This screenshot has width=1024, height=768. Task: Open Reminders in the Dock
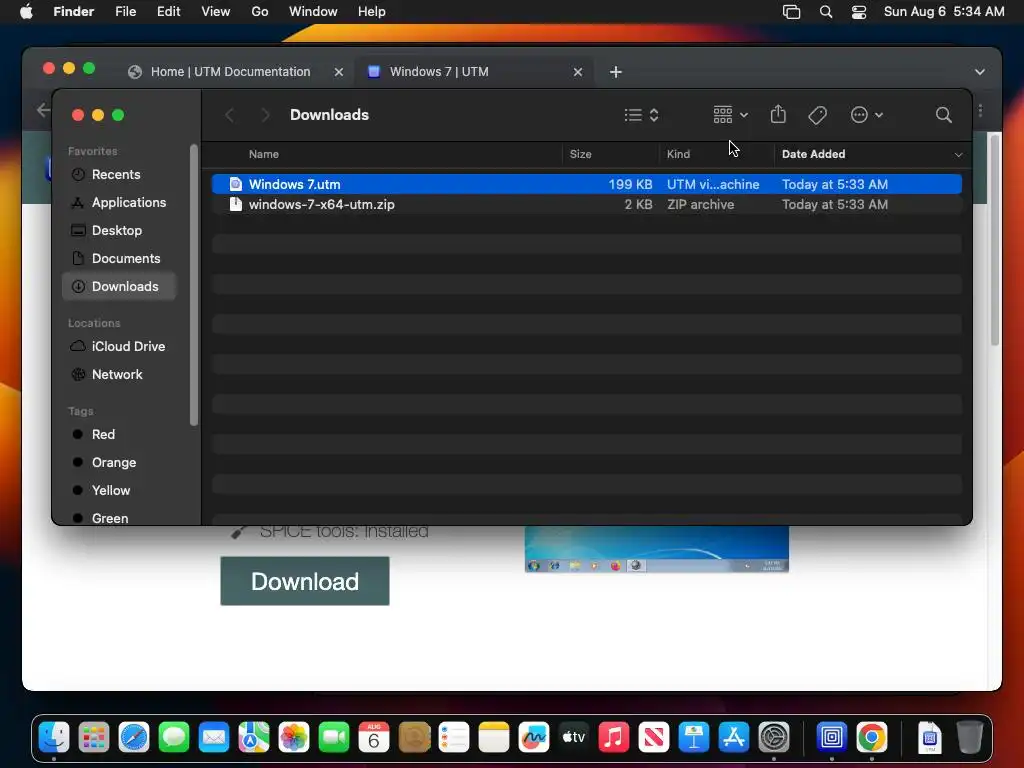click(454, 738)
